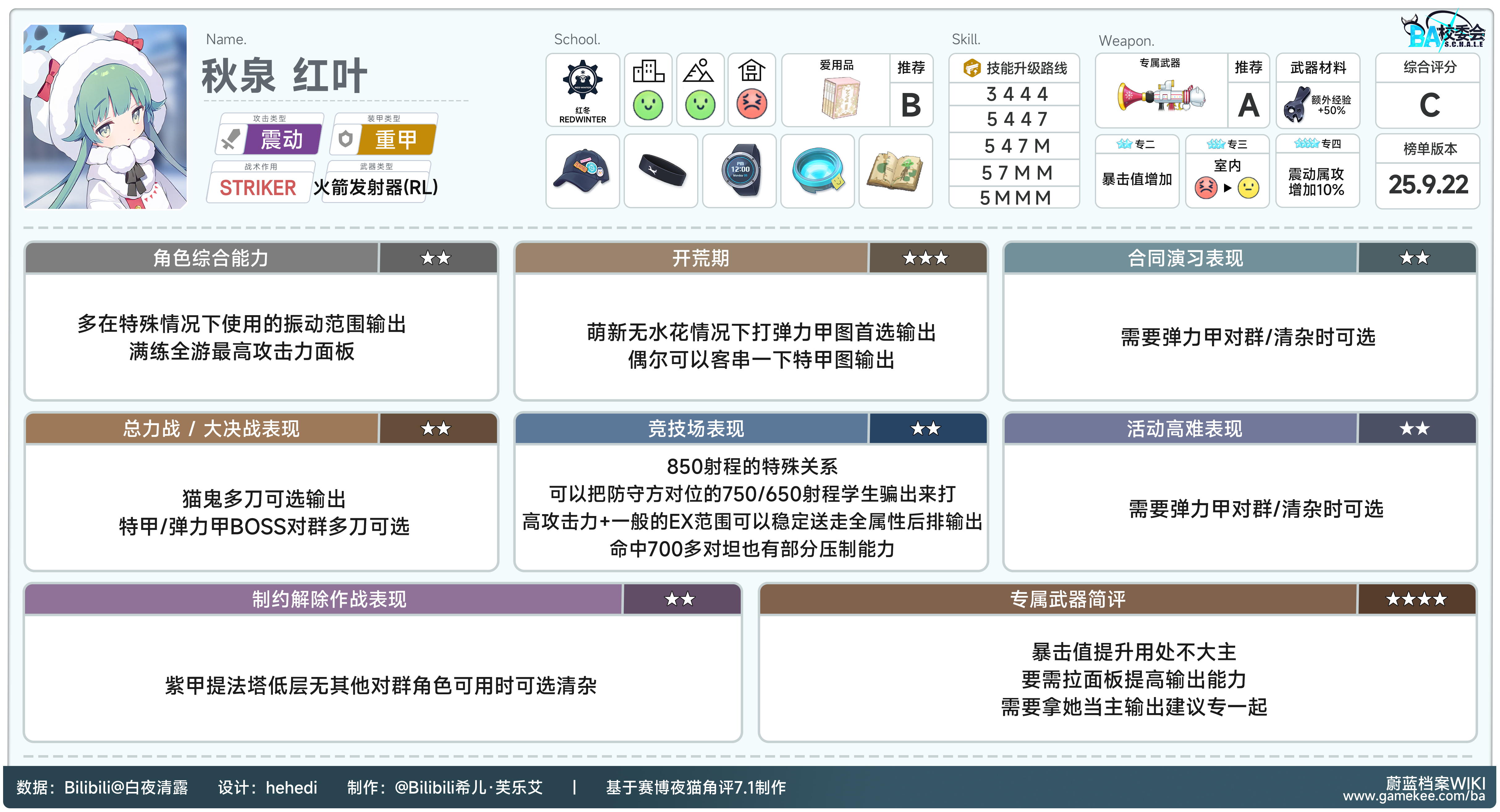Click the STRIKER role label
Screen dimensions: 1500x812
coord(257,188)
